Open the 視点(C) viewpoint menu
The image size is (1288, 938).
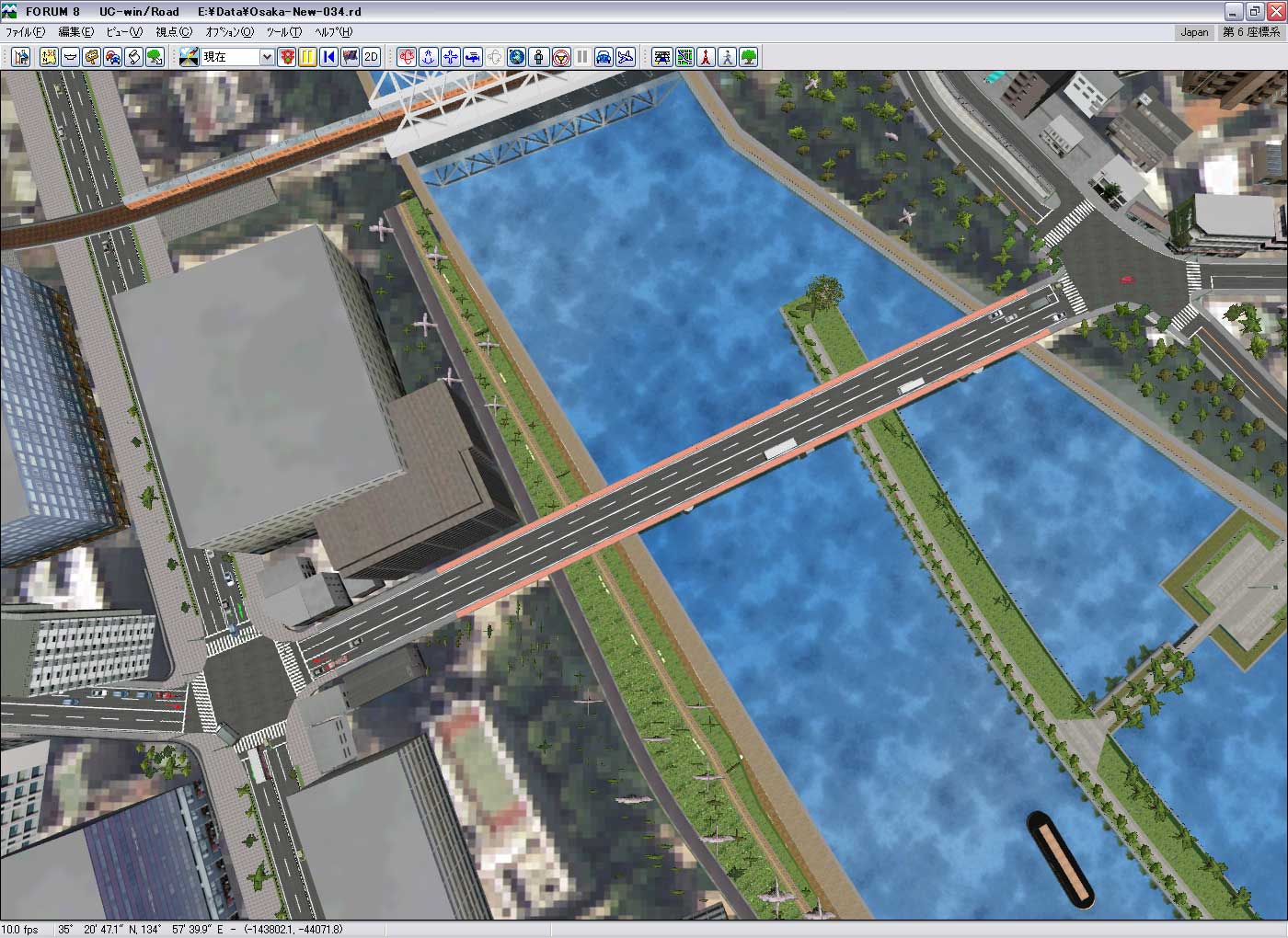pos(174,32)
